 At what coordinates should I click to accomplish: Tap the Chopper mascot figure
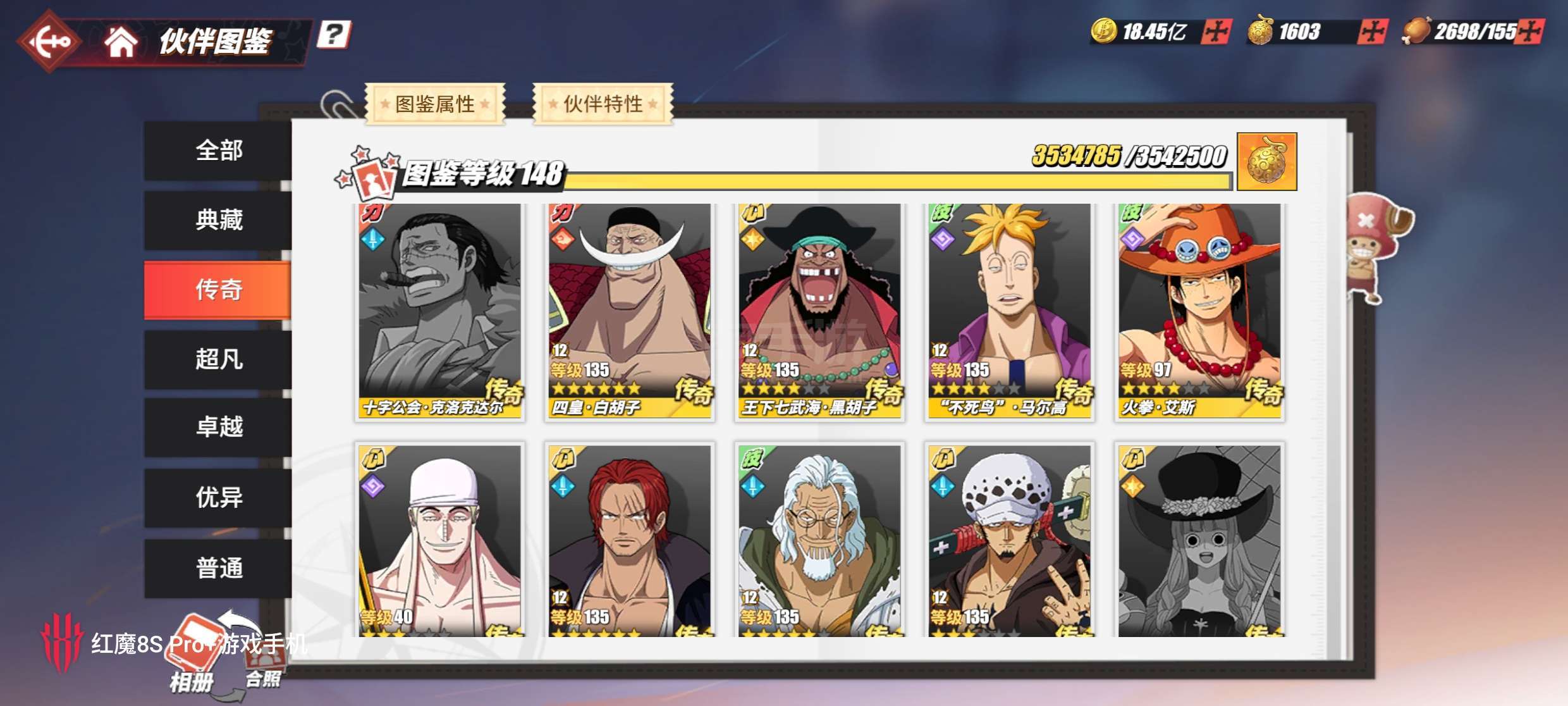tap(1377, 248)
